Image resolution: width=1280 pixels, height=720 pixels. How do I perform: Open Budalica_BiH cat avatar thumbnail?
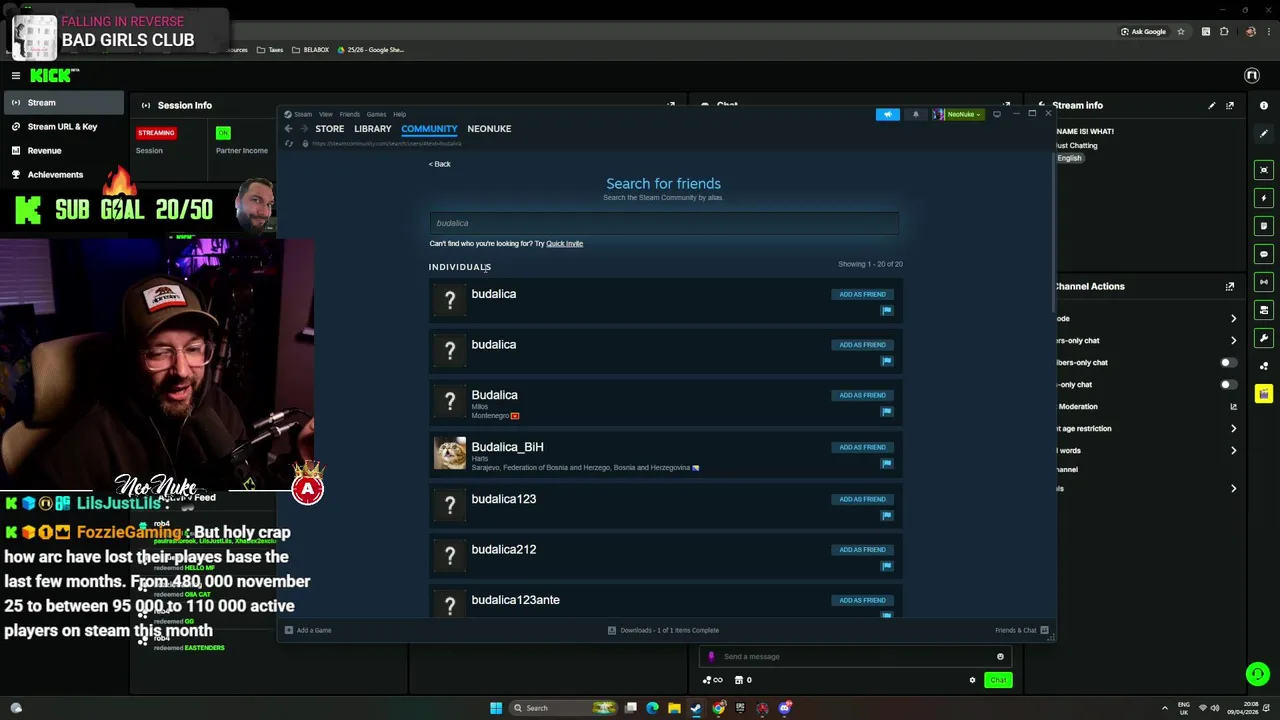pos(450,453)
